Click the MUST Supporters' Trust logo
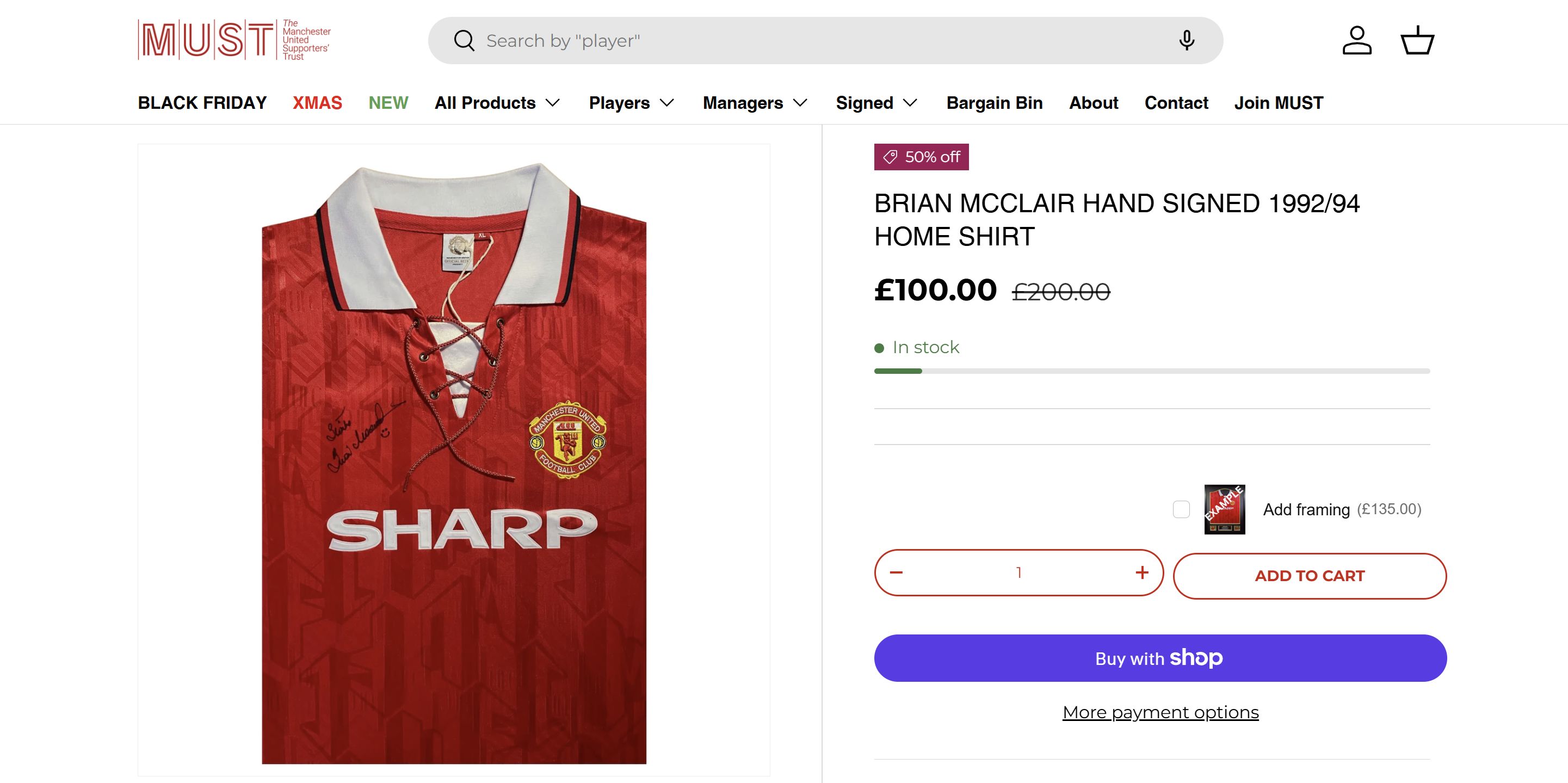 (x=234, y=40)
